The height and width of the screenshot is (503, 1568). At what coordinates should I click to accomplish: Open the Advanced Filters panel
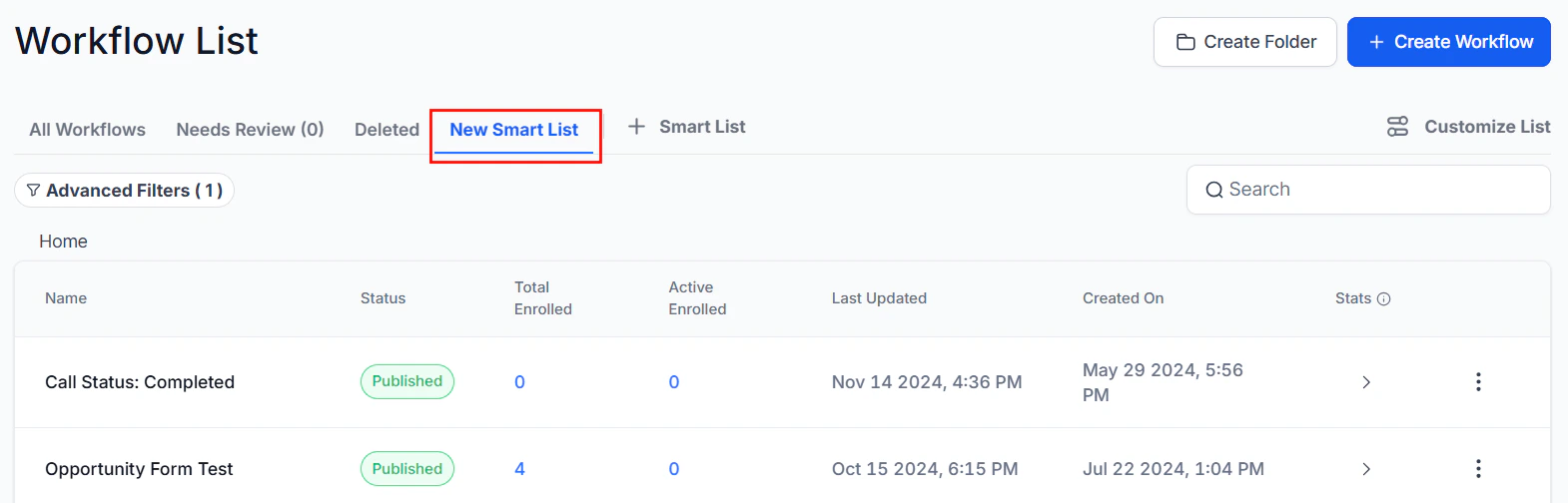pos(124,191)
